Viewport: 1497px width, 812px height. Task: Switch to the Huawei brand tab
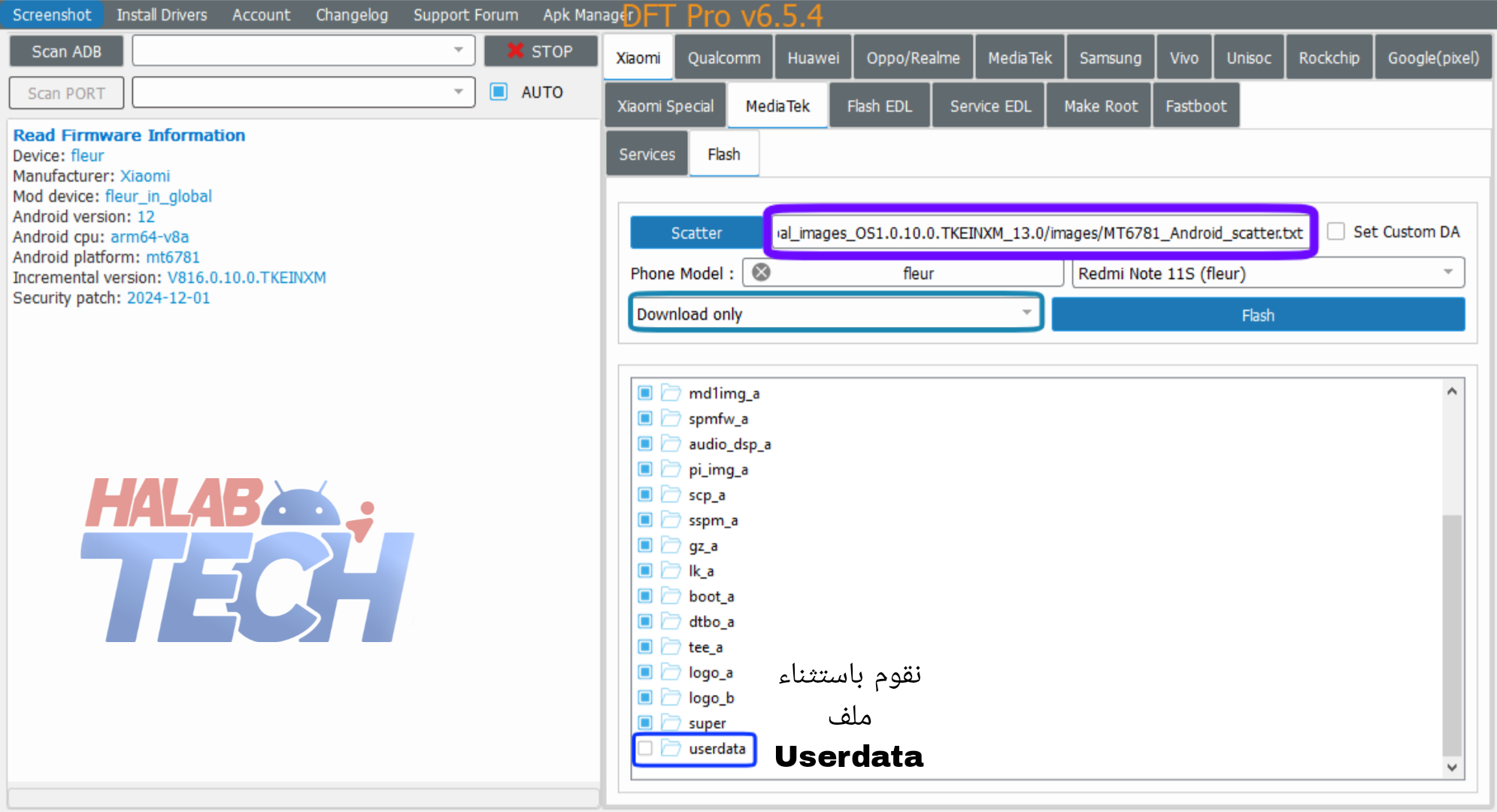click(x=814, y=58)
